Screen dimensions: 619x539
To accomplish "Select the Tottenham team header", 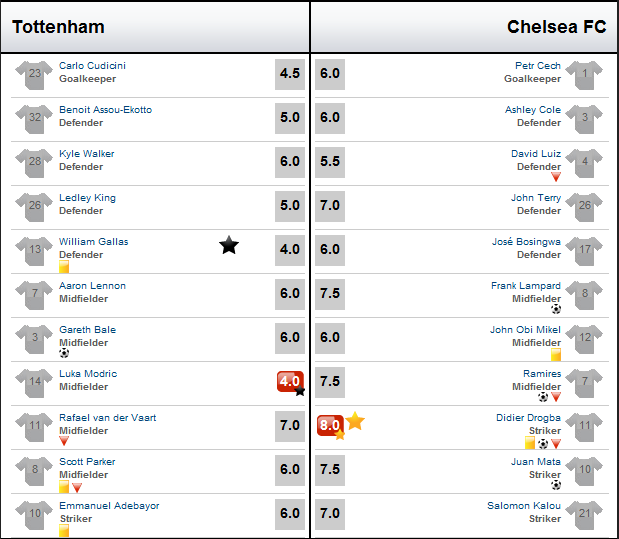I will point(58,27).
